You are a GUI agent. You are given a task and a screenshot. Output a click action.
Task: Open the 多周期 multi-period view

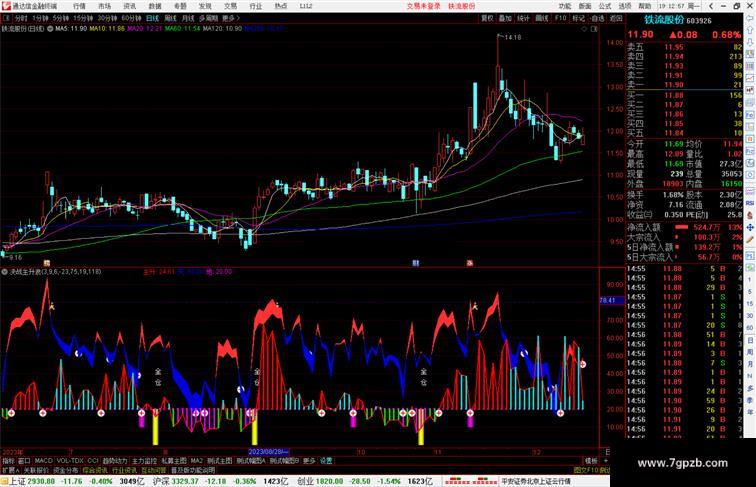pyautogui.click(x=208, y=18)
